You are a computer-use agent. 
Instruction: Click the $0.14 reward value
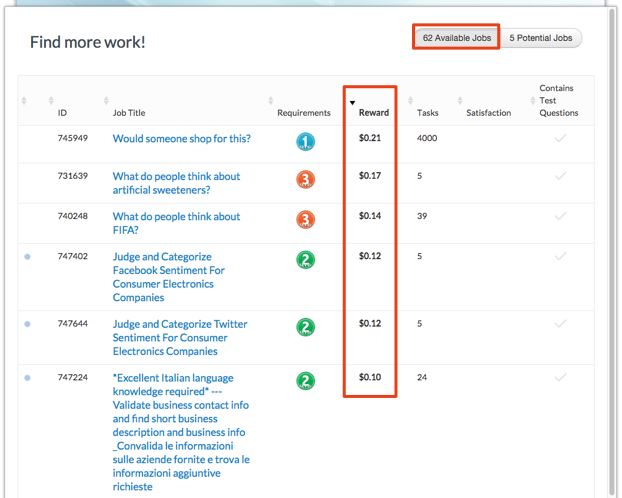pos(370,216)
